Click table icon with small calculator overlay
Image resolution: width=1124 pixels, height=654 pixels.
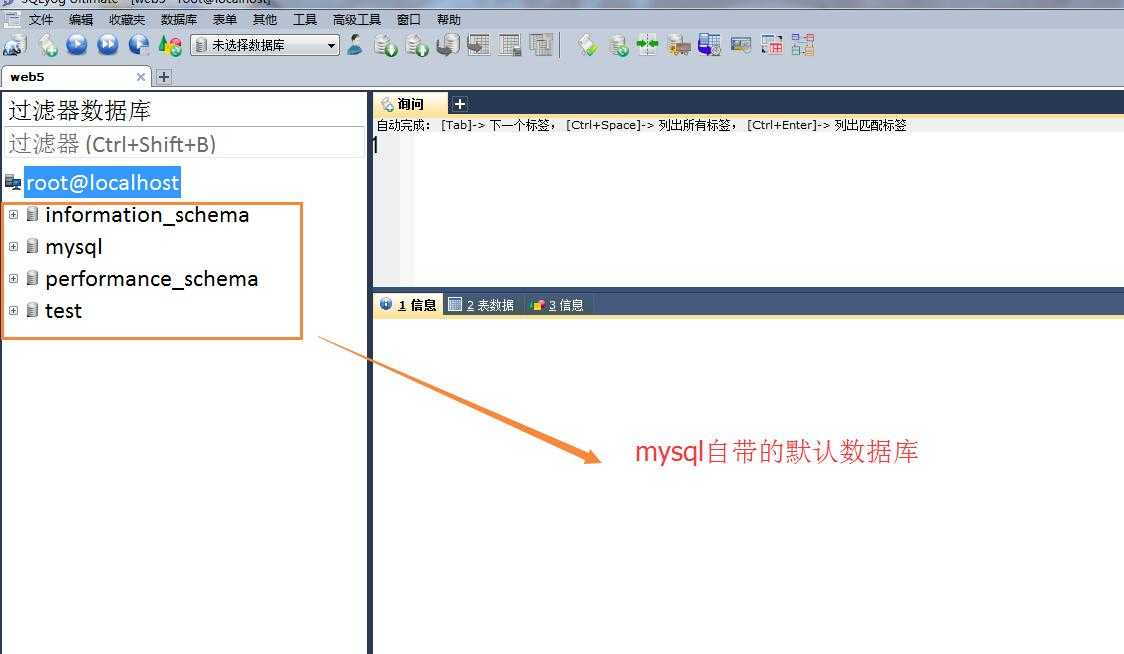click(510, 45)
